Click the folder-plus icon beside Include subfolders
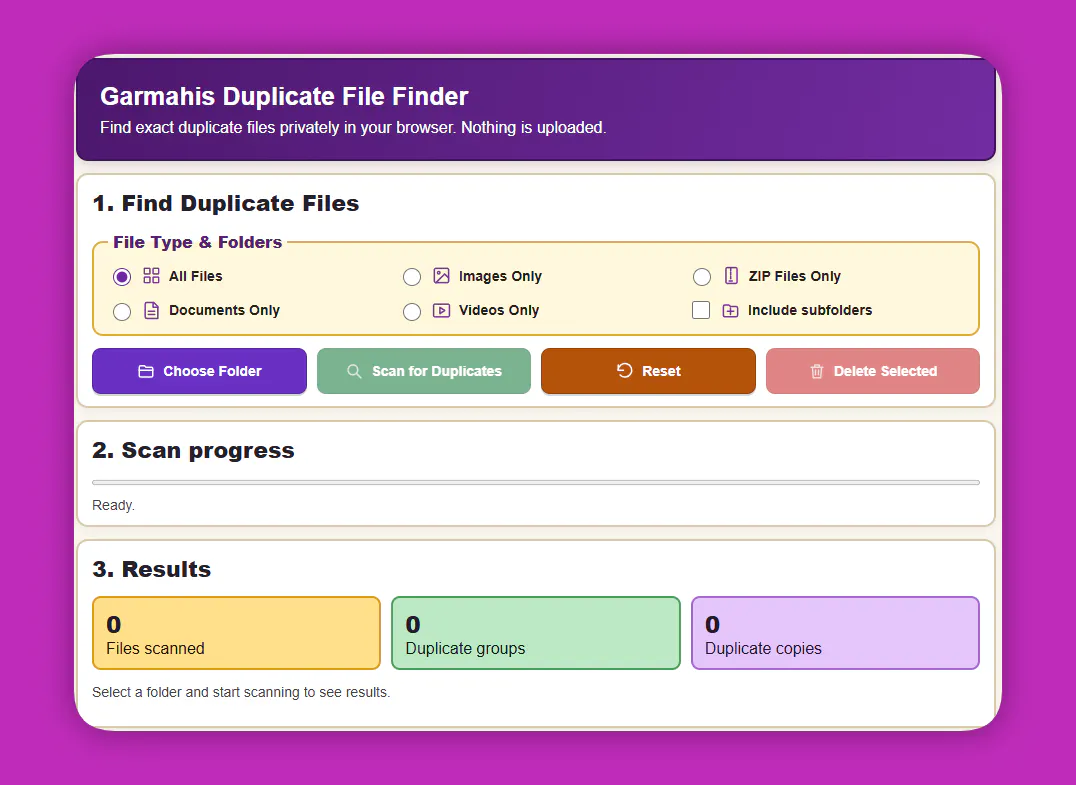Image resolution: width=1076 pixels, height=785 pixels. tap(730, 311)
